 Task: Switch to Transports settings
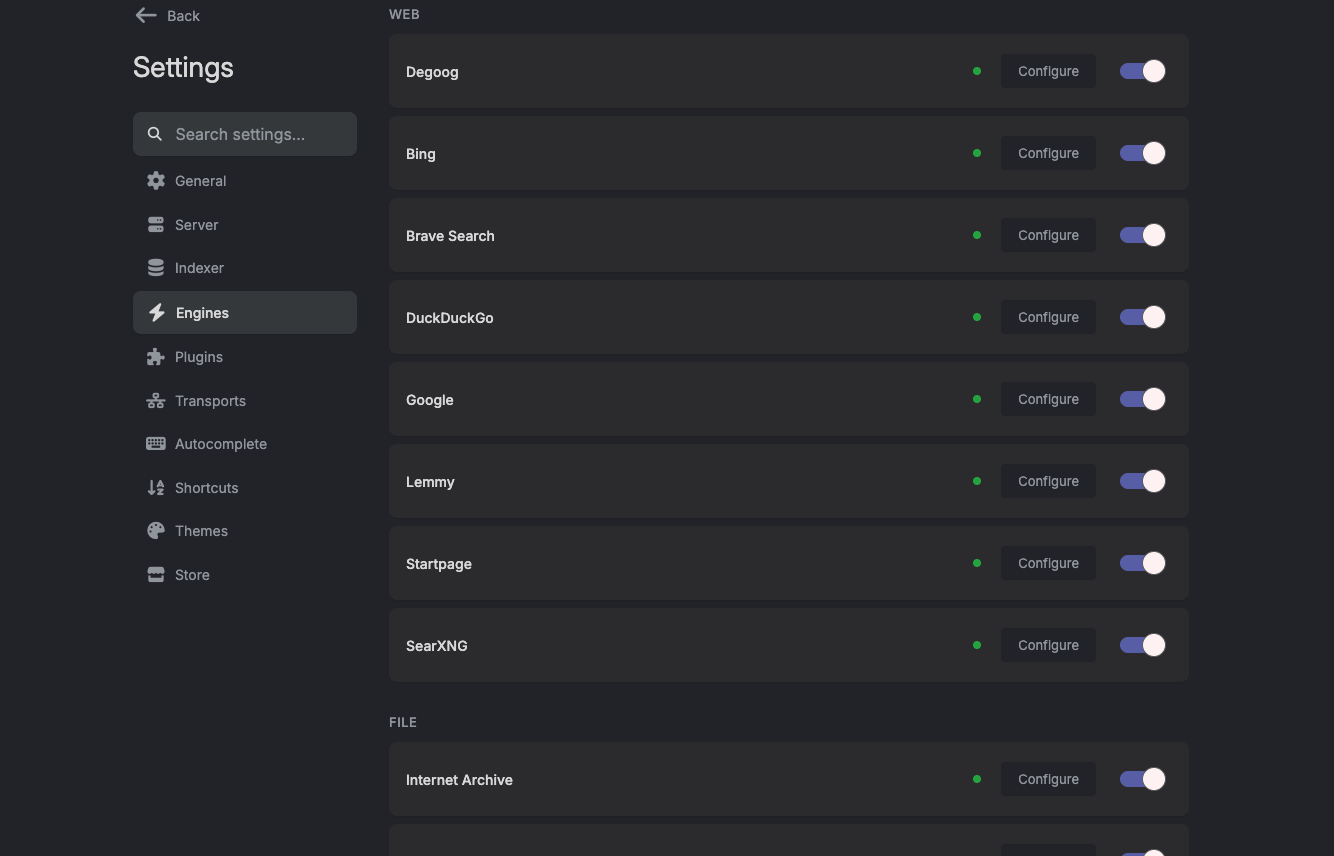245,401
